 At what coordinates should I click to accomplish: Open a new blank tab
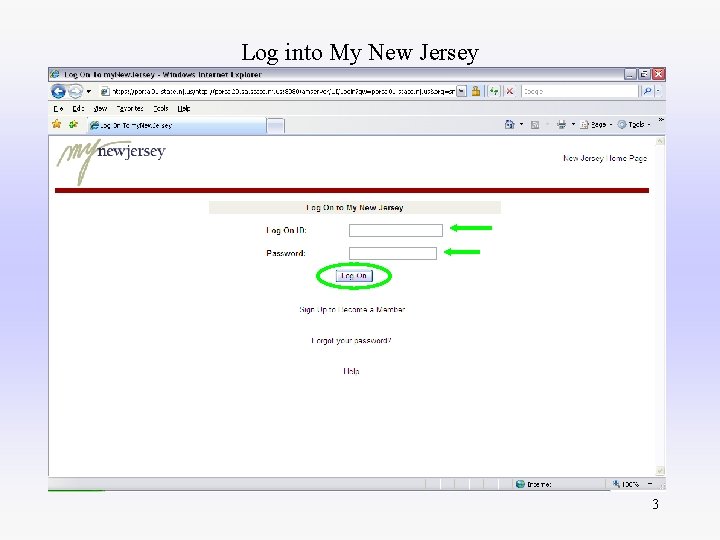[276, 126]
